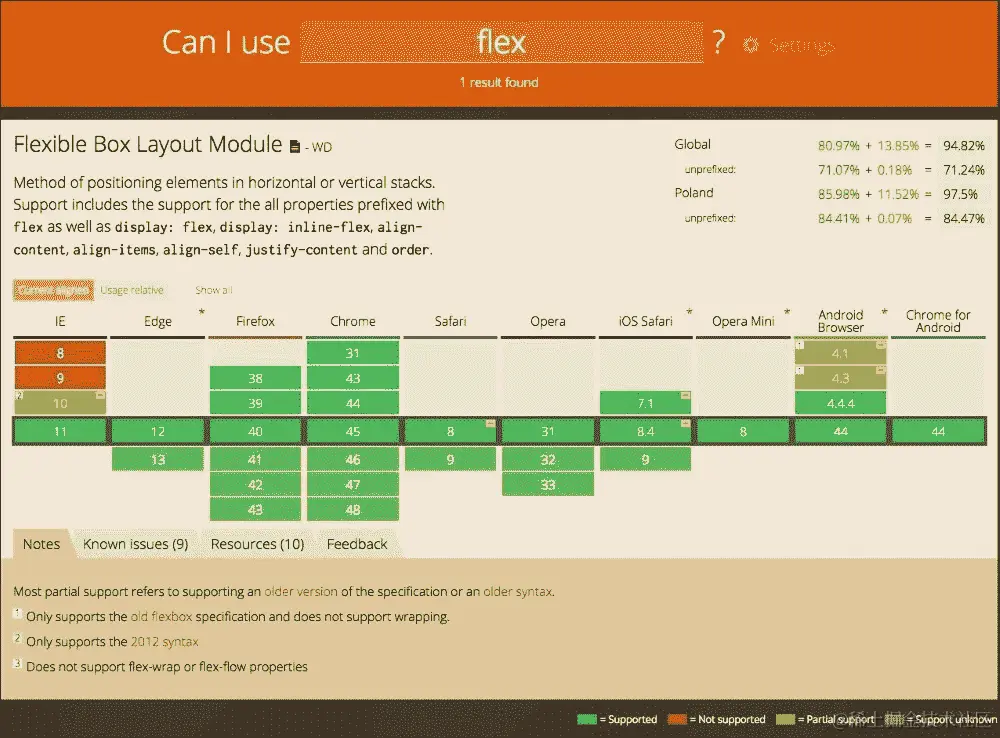This screenshot has width=1000, height=738.
Task: Follow the older syntax link
Action: pyautogui.click(x=517, y=591)
